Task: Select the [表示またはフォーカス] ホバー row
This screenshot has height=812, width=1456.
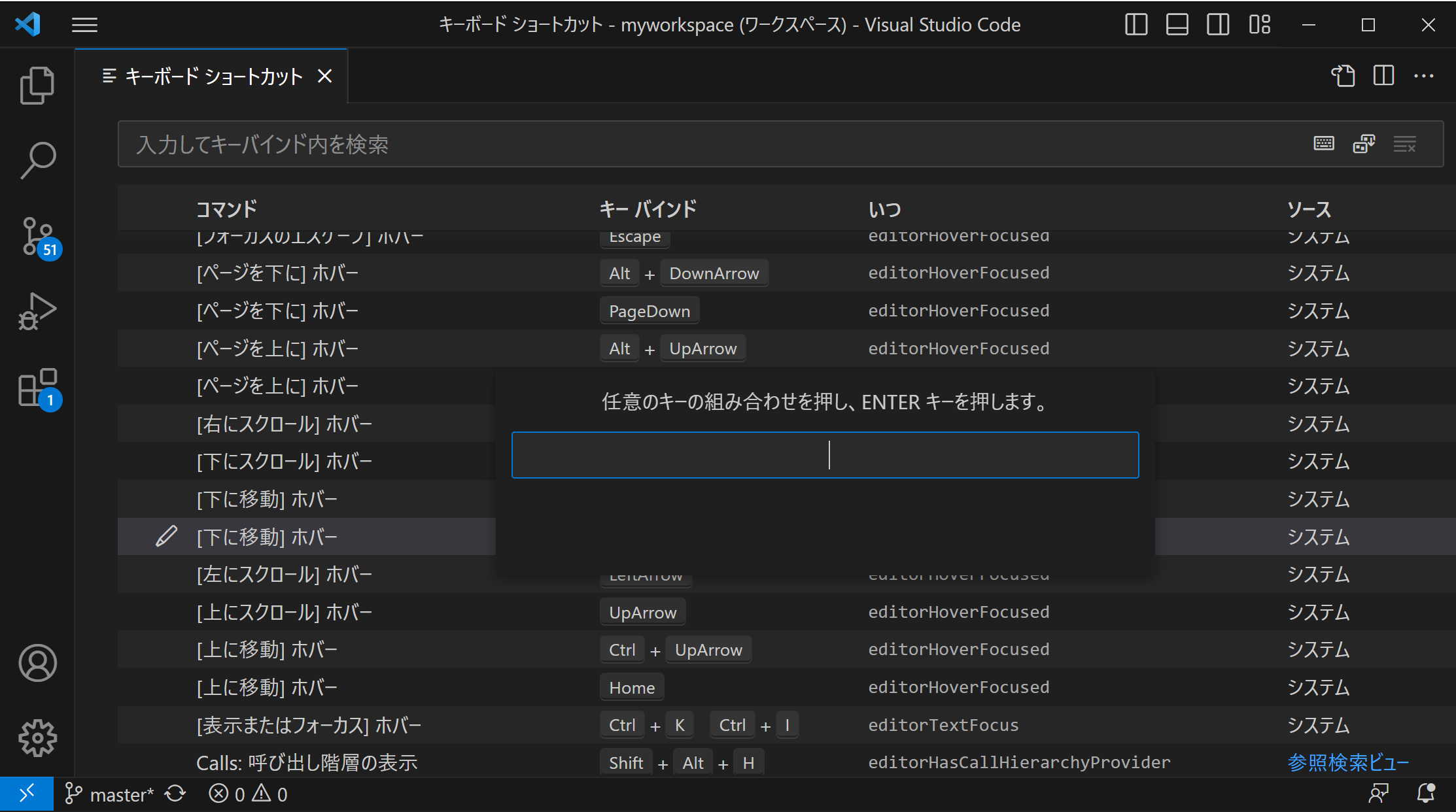Action: click(787, 725)
